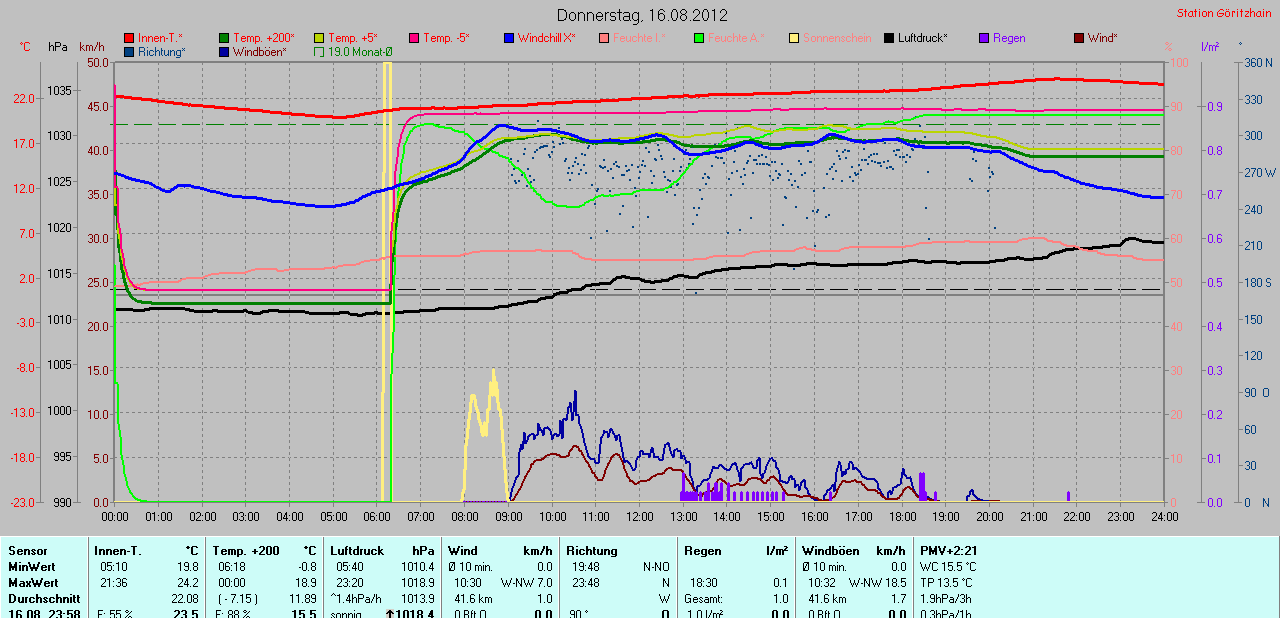Screen dimensions: 1284x618
Task: Click the '18:00' tick on the time axis
Action: [x=902, y=516]
